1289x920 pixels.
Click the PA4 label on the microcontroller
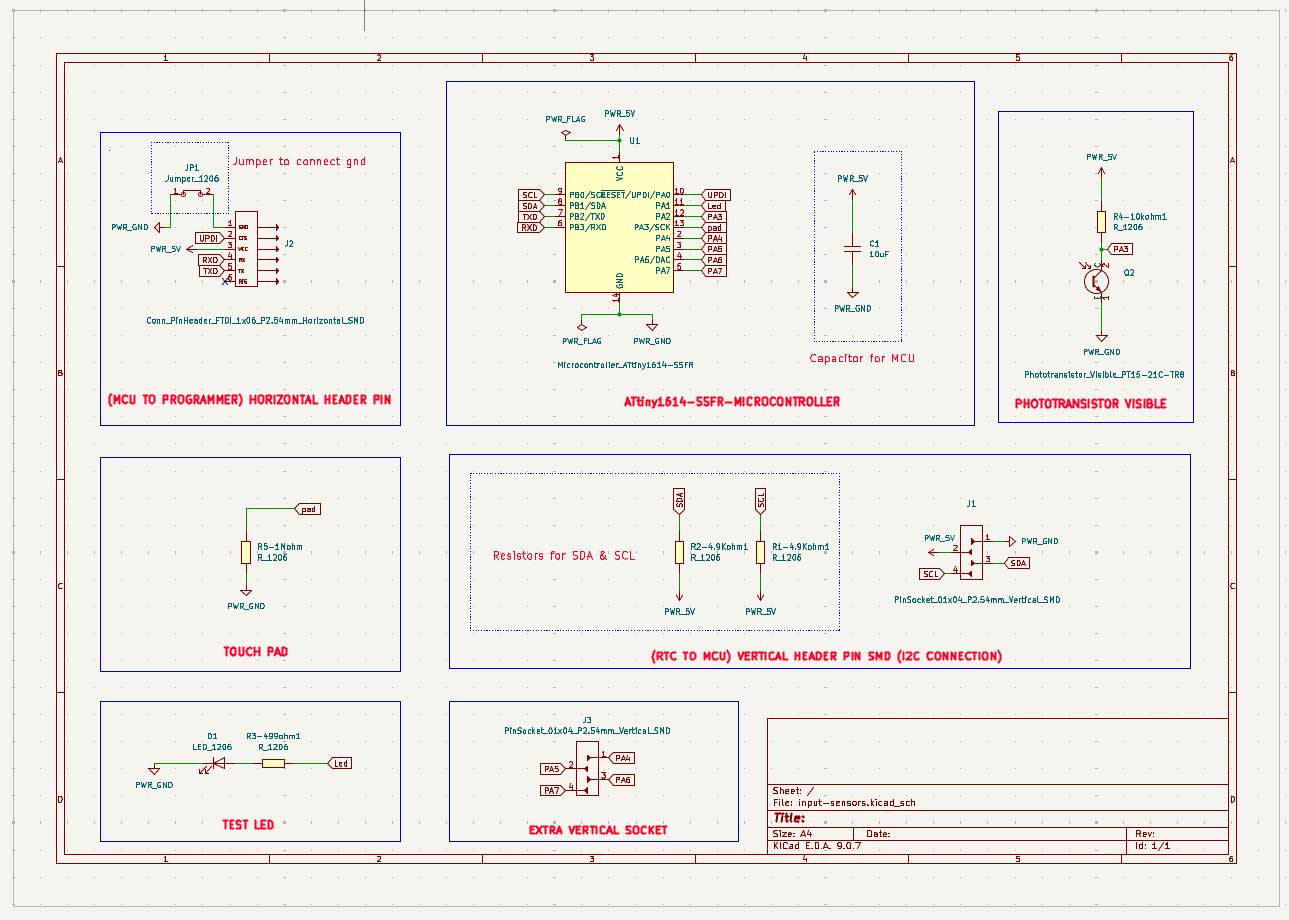(713, 239)
